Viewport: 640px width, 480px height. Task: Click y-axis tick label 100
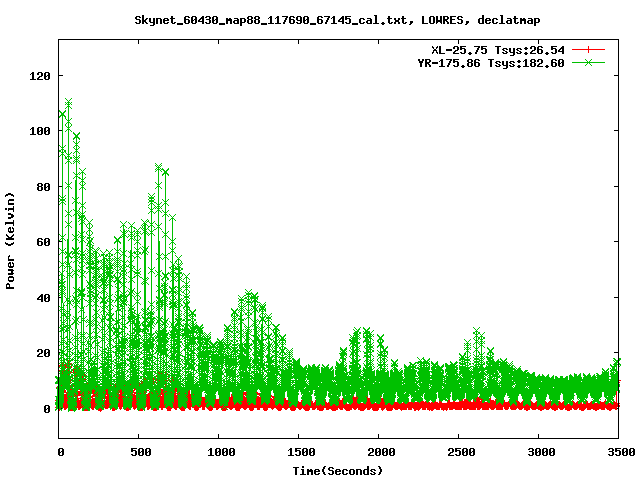pyautogui.click(x=40, y=131)
